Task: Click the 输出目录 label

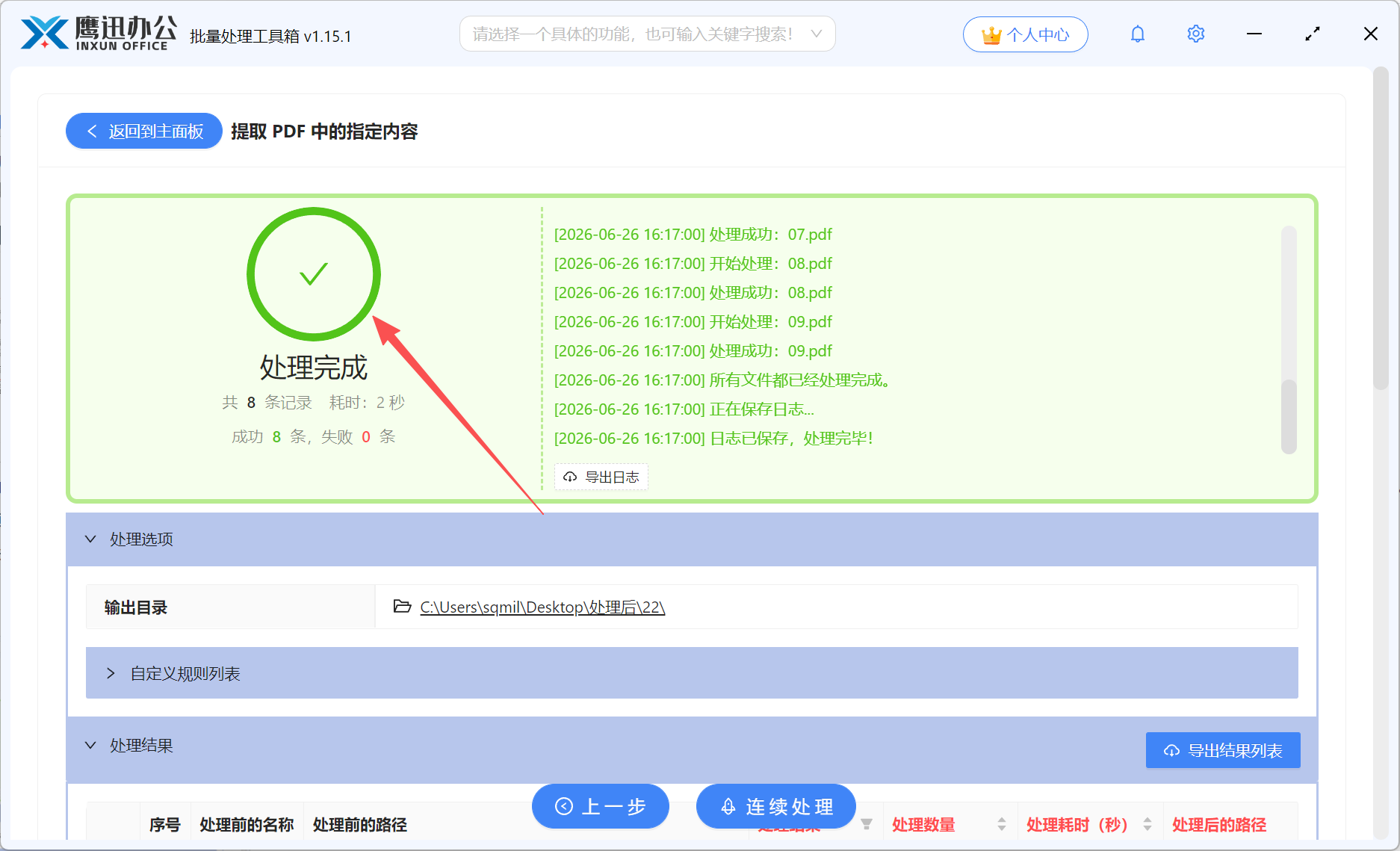Action: click(x=136, y=607)
